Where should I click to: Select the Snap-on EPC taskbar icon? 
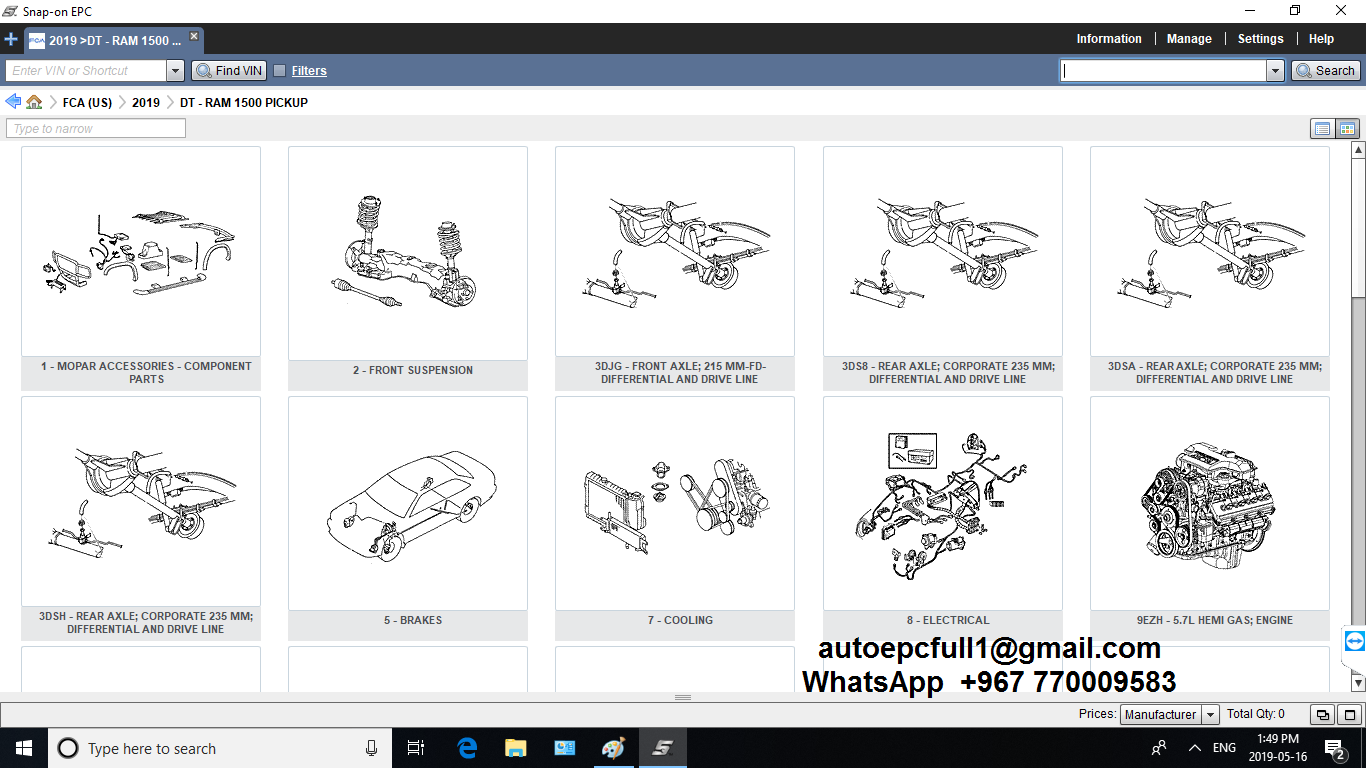pyautogui.click(x=662, y=748)
